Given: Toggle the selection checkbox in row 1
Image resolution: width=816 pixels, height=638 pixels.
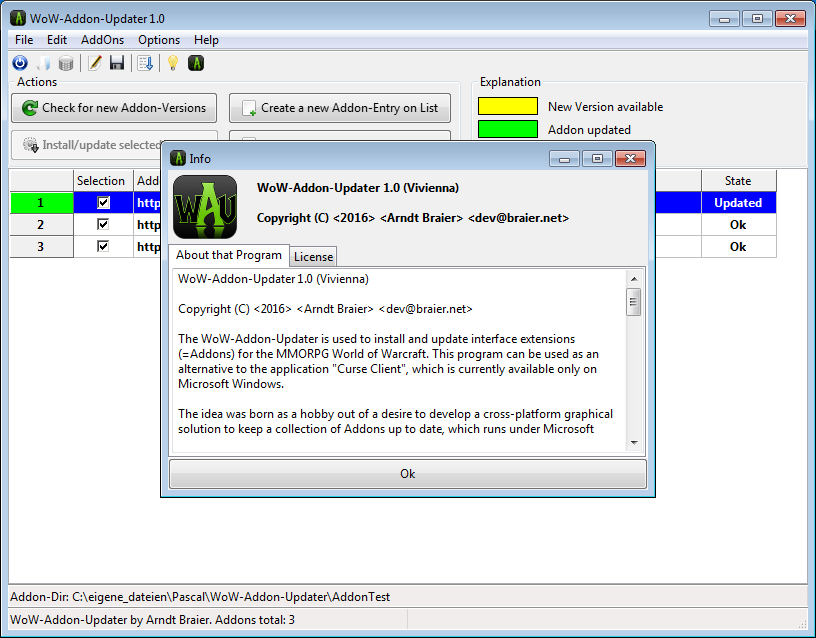Looking at the screenshot, I should (x=104, y=202).
